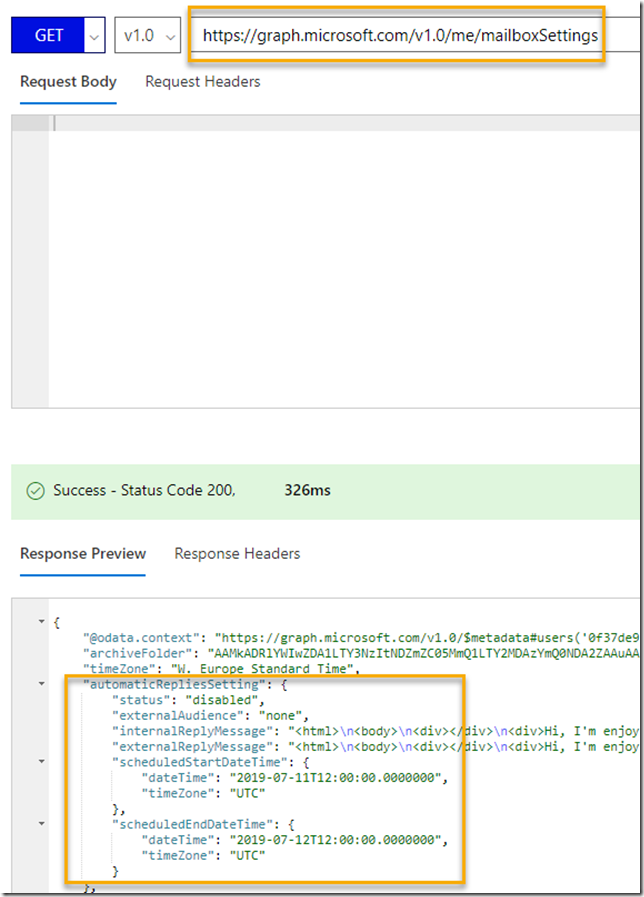
Task: Click the "none" externalAudience value
Action: point(280,716)
